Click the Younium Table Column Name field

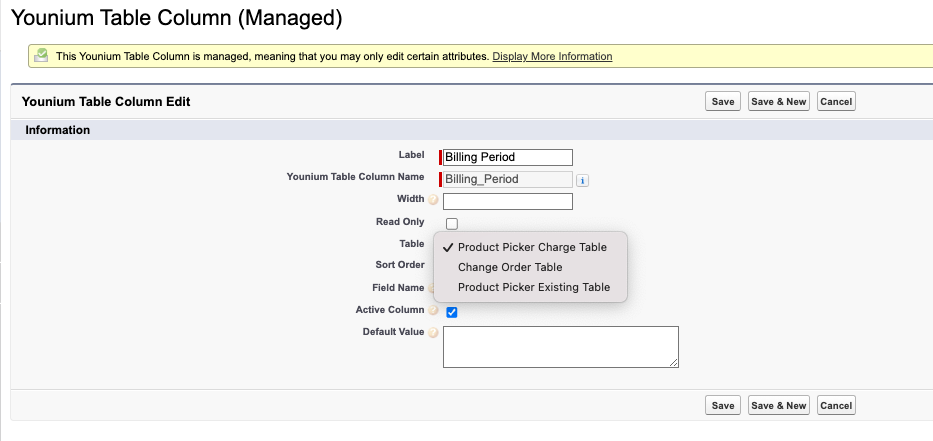(x=508, y=179)
